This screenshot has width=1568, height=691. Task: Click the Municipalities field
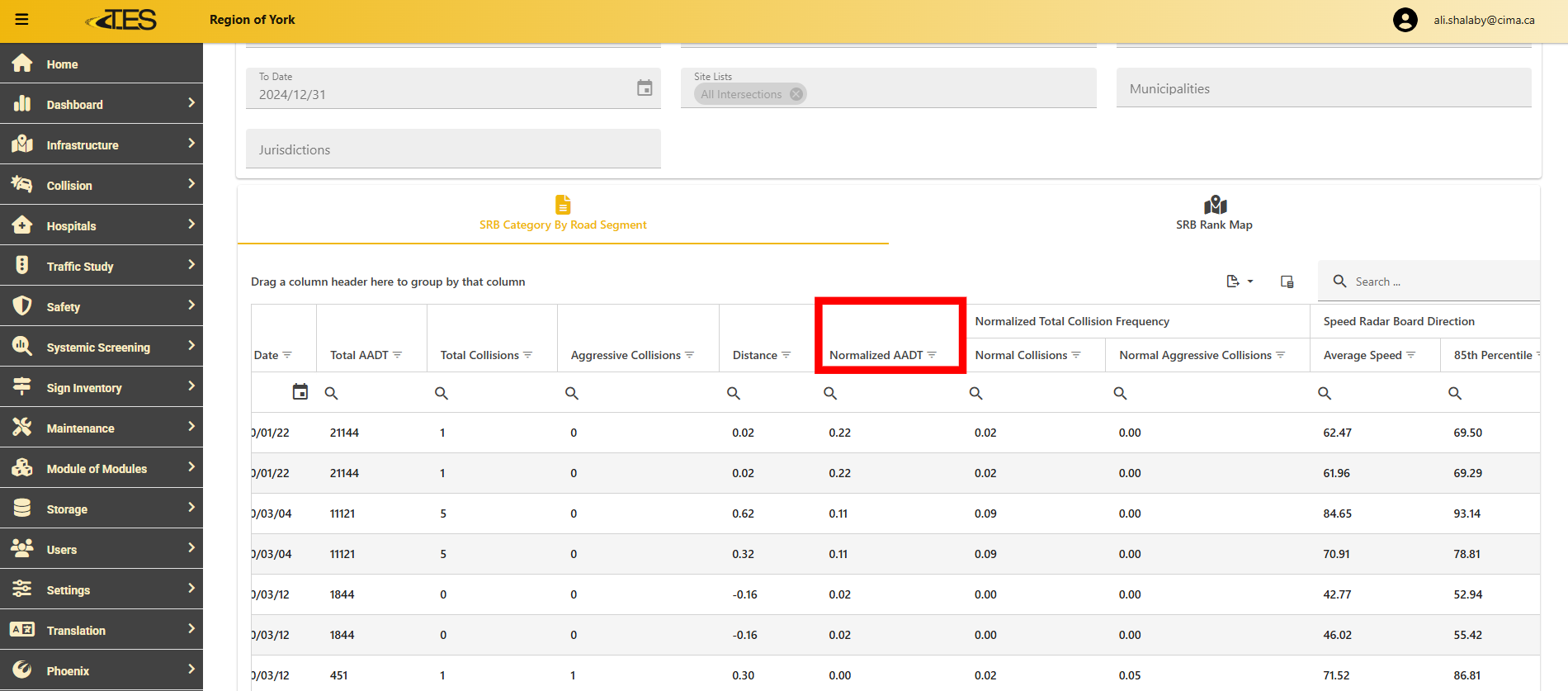tap(1323, 88)
